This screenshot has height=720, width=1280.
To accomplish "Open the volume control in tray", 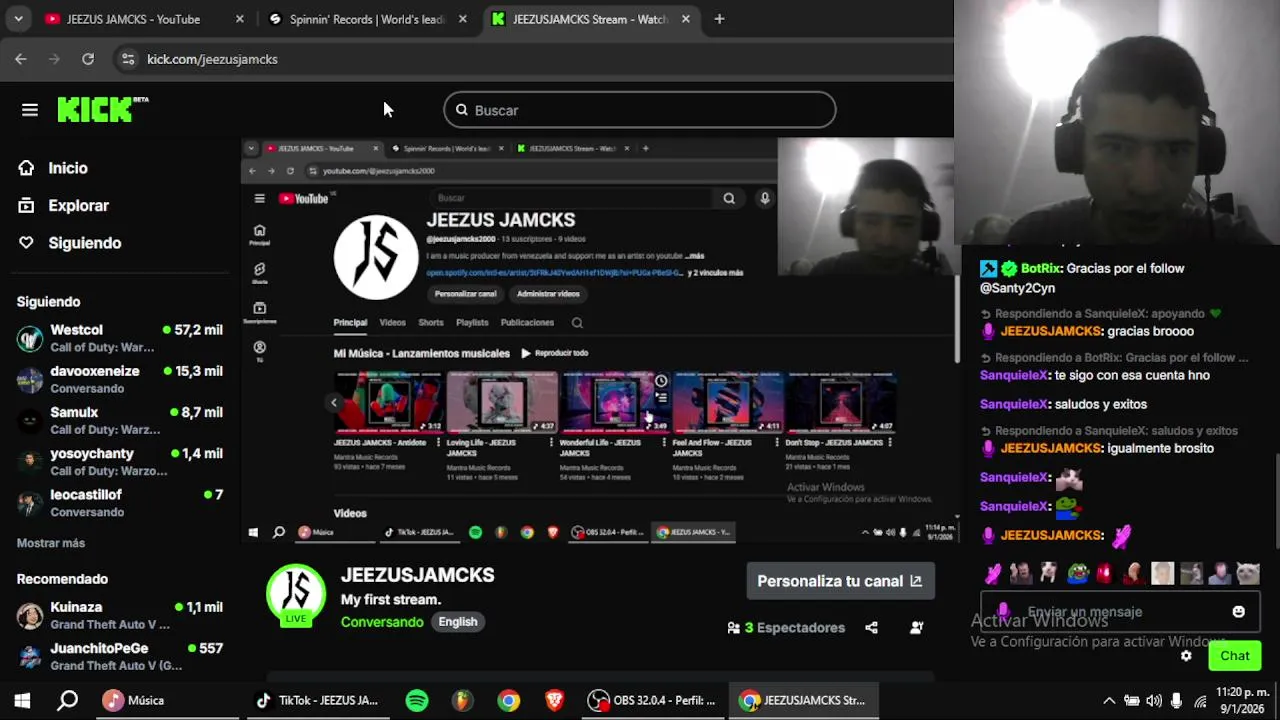I will click(1154, 700).
